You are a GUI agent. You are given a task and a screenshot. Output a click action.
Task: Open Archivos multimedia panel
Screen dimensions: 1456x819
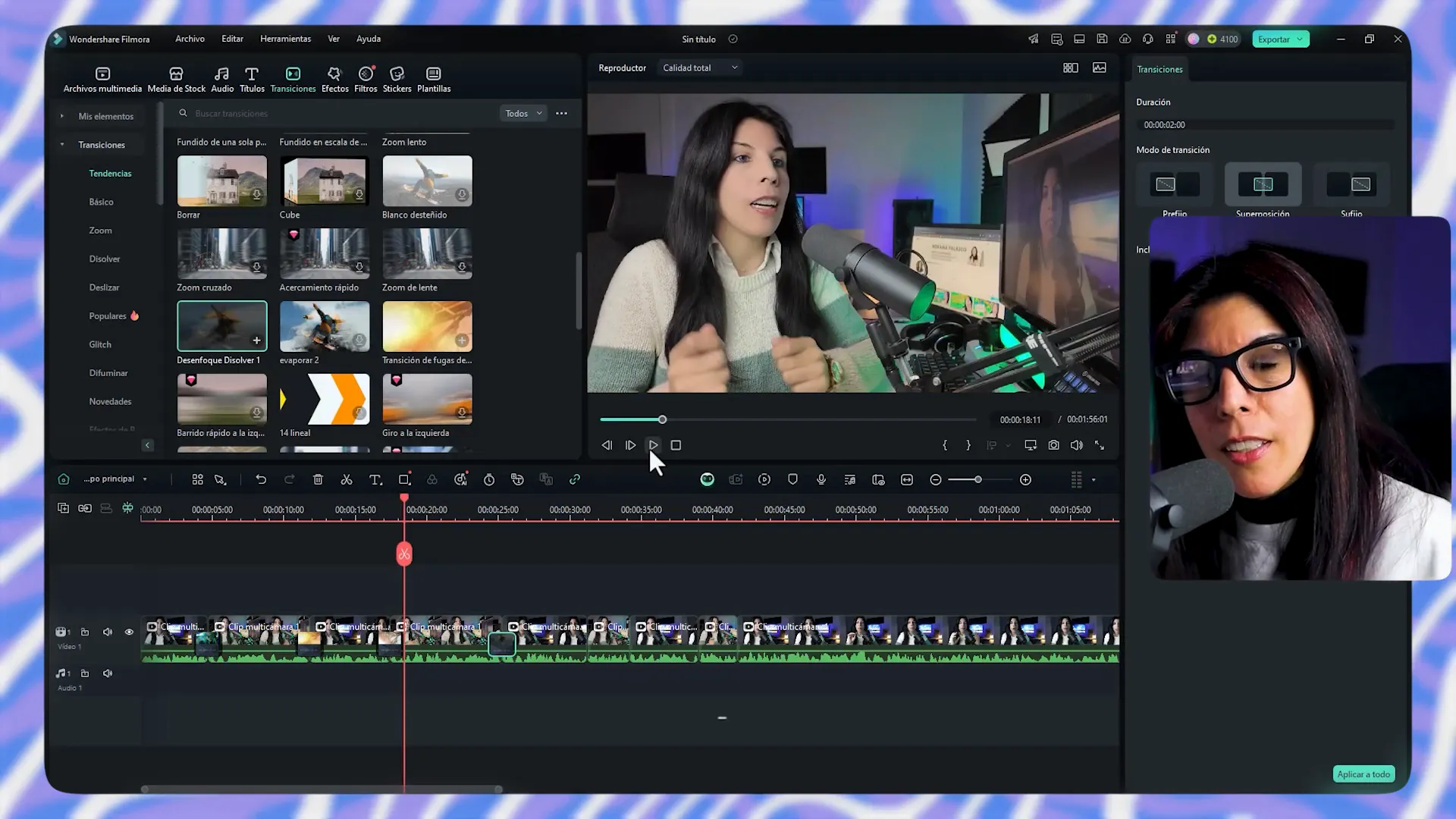click(102, 80)
